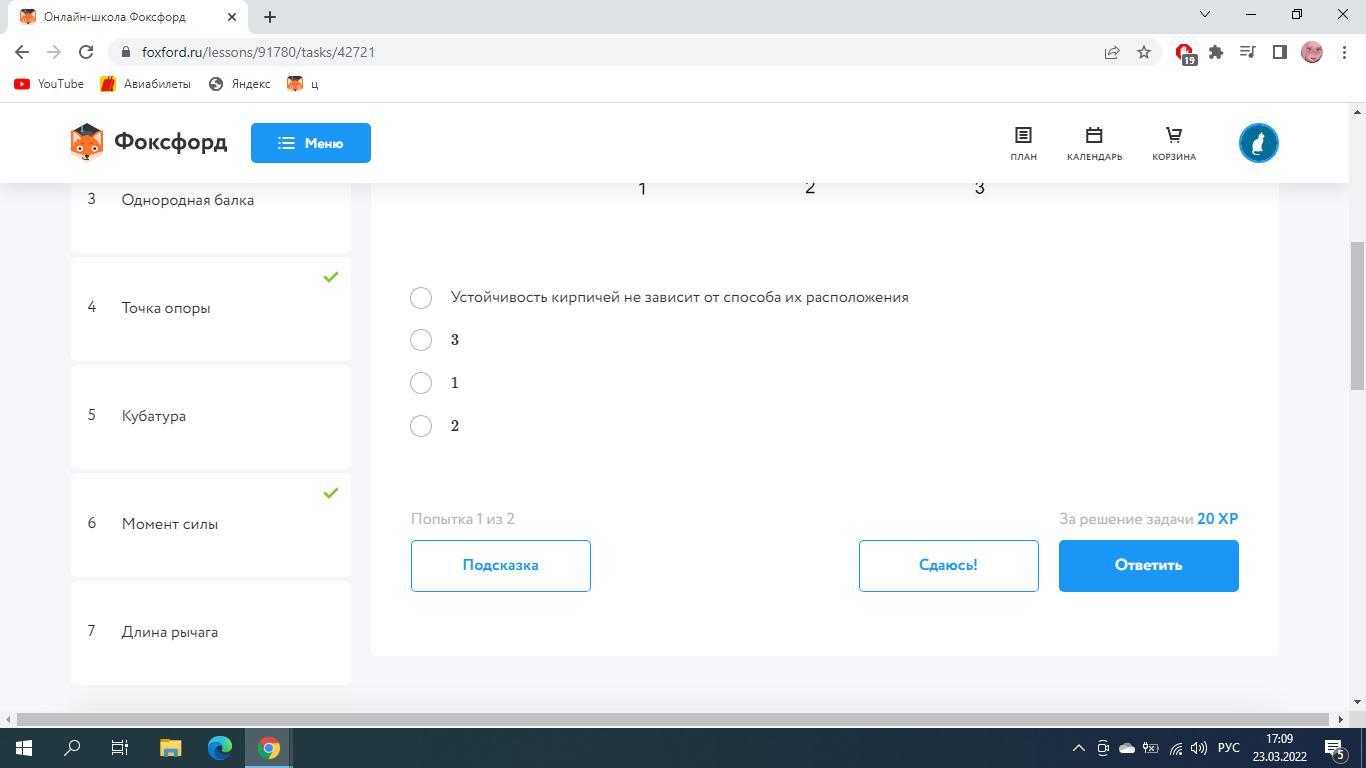The width and height of the screenshot is (1366, 768).
Task: Click the Подсказка hint button
Action: tap(501, 566)
